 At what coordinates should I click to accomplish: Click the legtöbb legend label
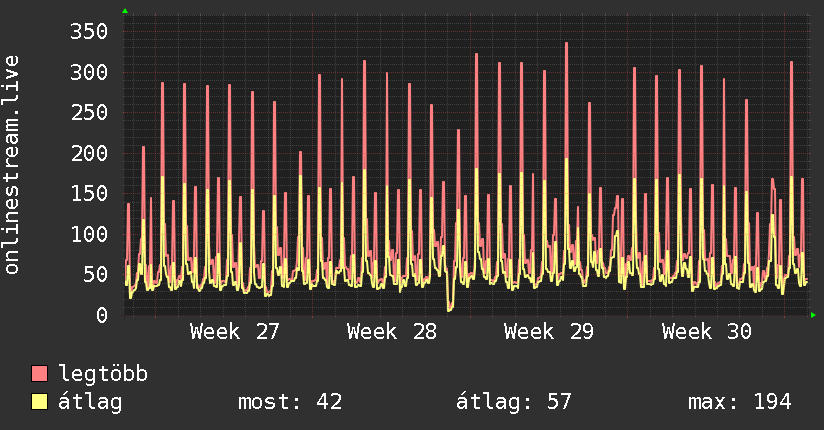click(x=103, y=373)
